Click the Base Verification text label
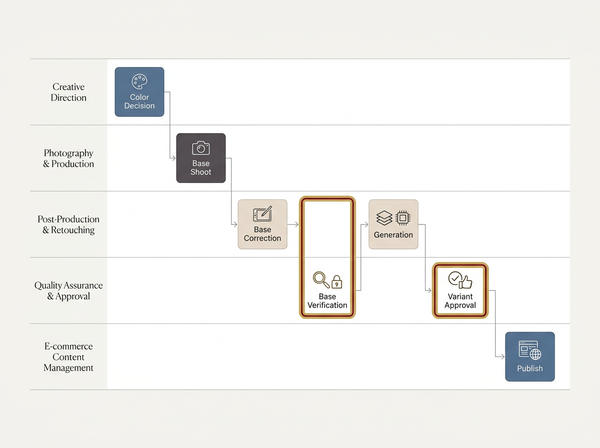 (x=328, y=301)
